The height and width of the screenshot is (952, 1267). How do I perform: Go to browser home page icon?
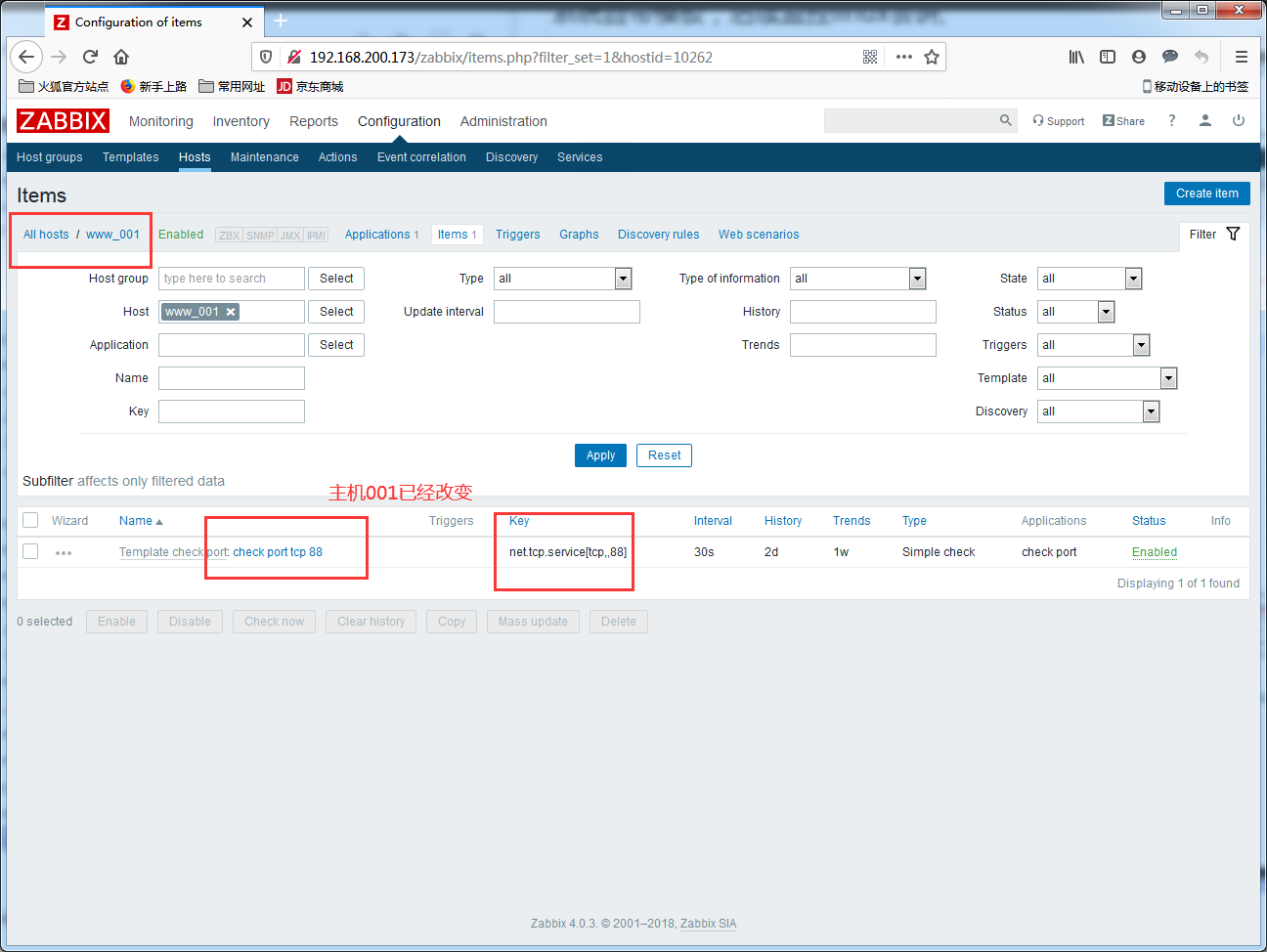[x=121, y=57]
